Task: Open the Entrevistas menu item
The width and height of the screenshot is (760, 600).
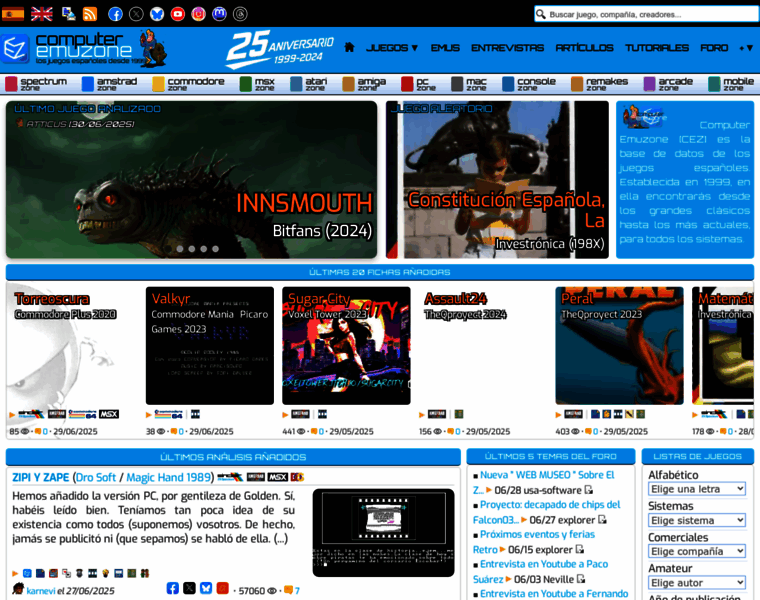Action: pos(507,47)
